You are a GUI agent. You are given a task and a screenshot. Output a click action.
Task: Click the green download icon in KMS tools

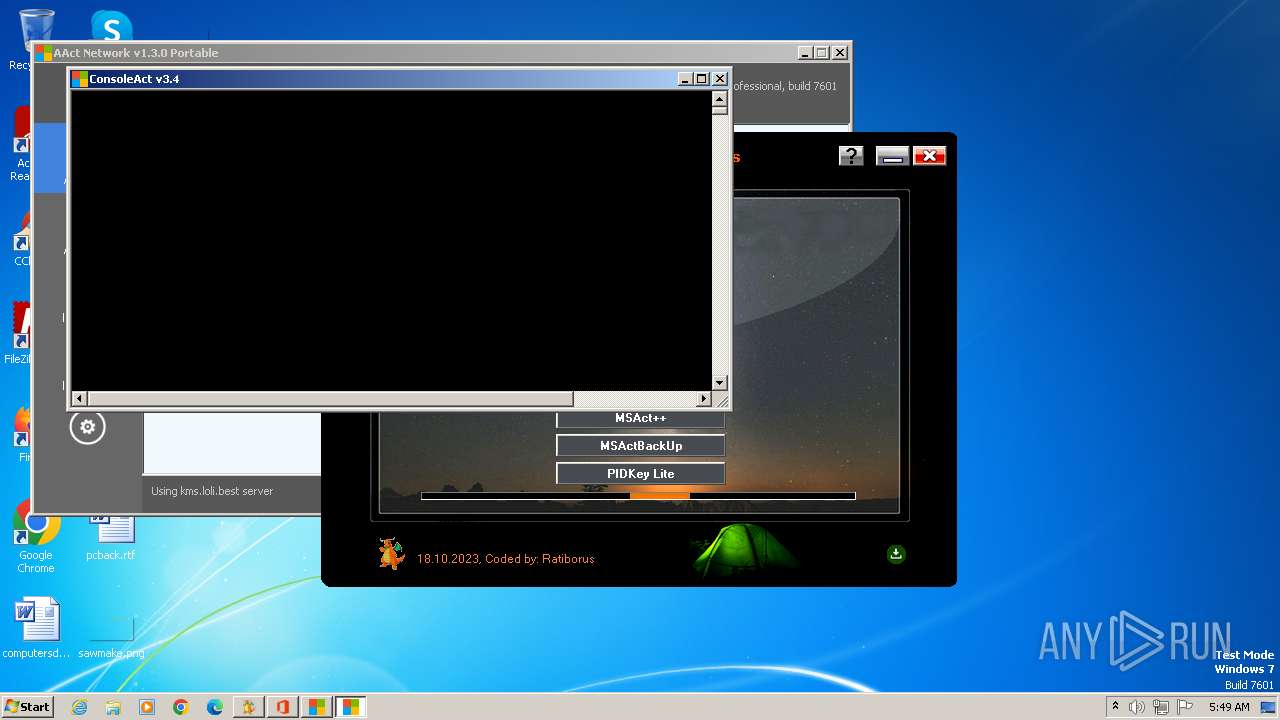coord(896,554)
